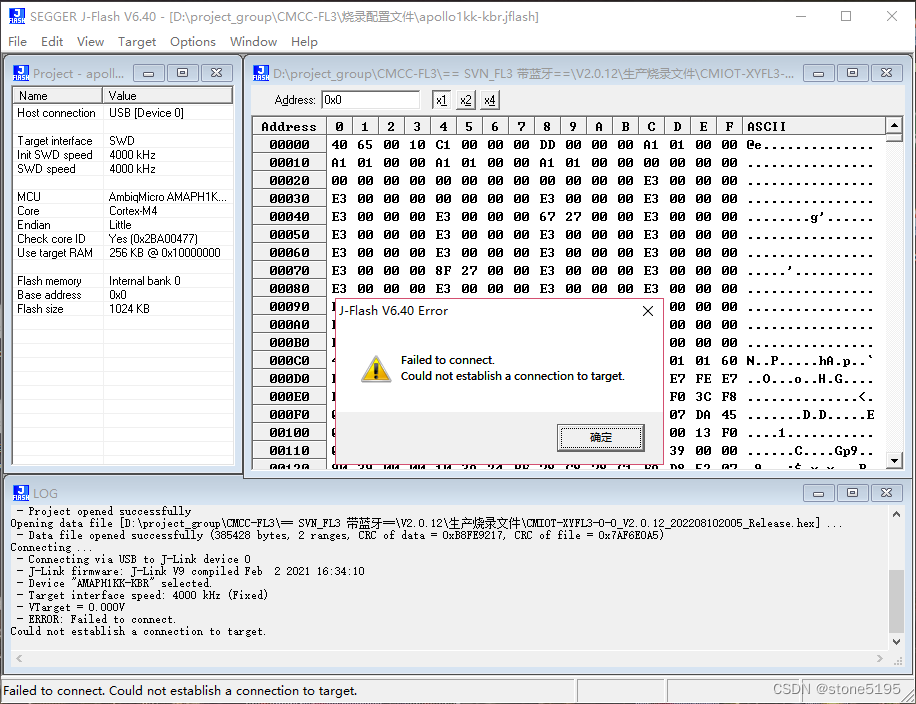The width and height of the screenshot is (916, 704).
Task: Select the Base address row
Action: click(123, 295)
